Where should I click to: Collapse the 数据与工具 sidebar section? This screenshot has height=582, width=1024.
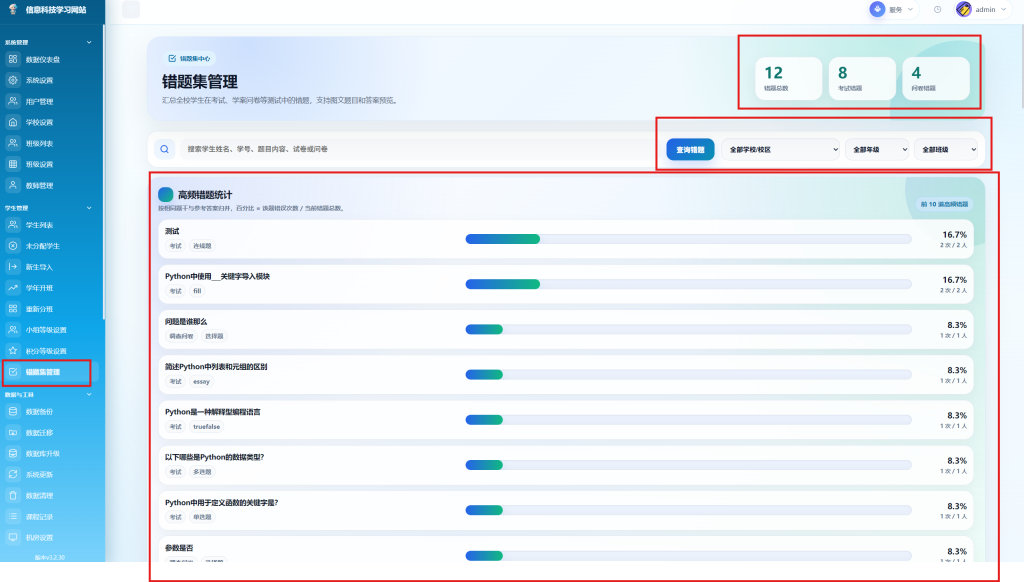coord(89,395)
